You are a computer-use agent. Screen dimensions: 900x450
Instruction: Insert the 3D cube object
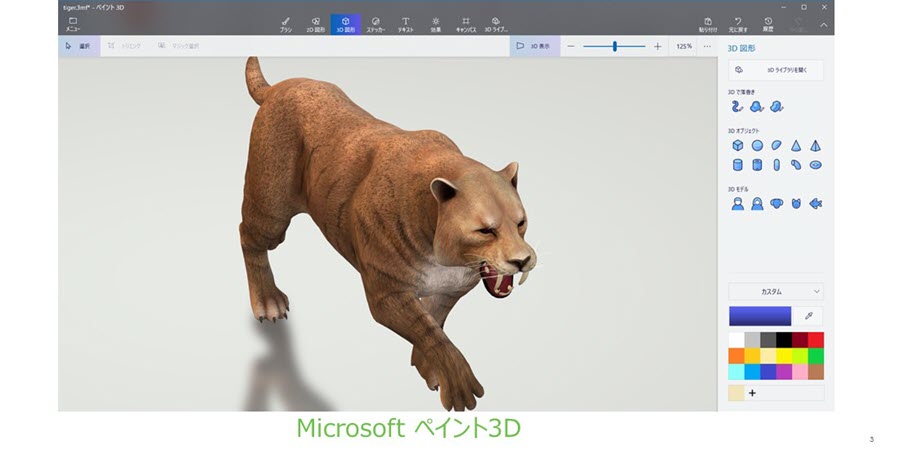click(x=737, y=146)
